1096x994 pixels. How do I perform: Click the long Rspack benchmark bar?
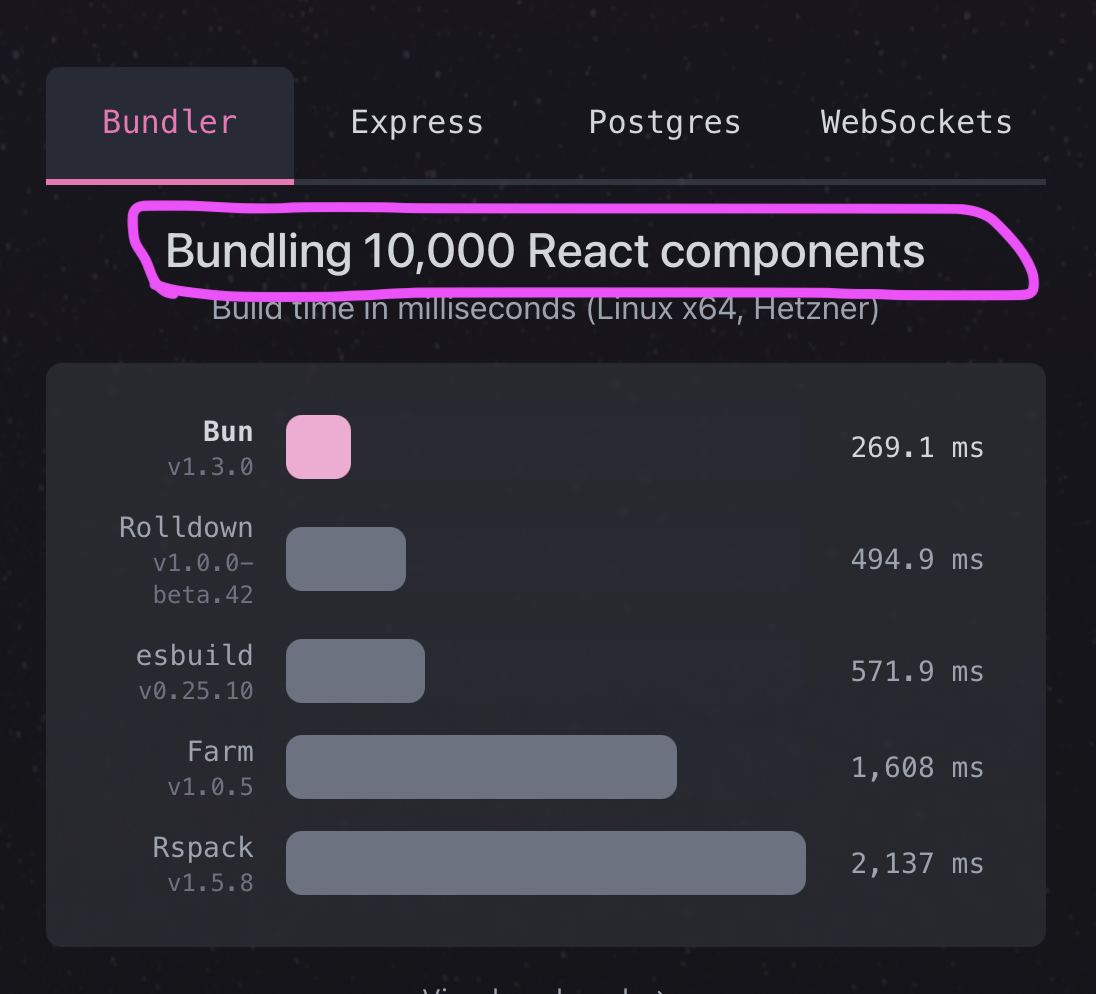[545, 863]
